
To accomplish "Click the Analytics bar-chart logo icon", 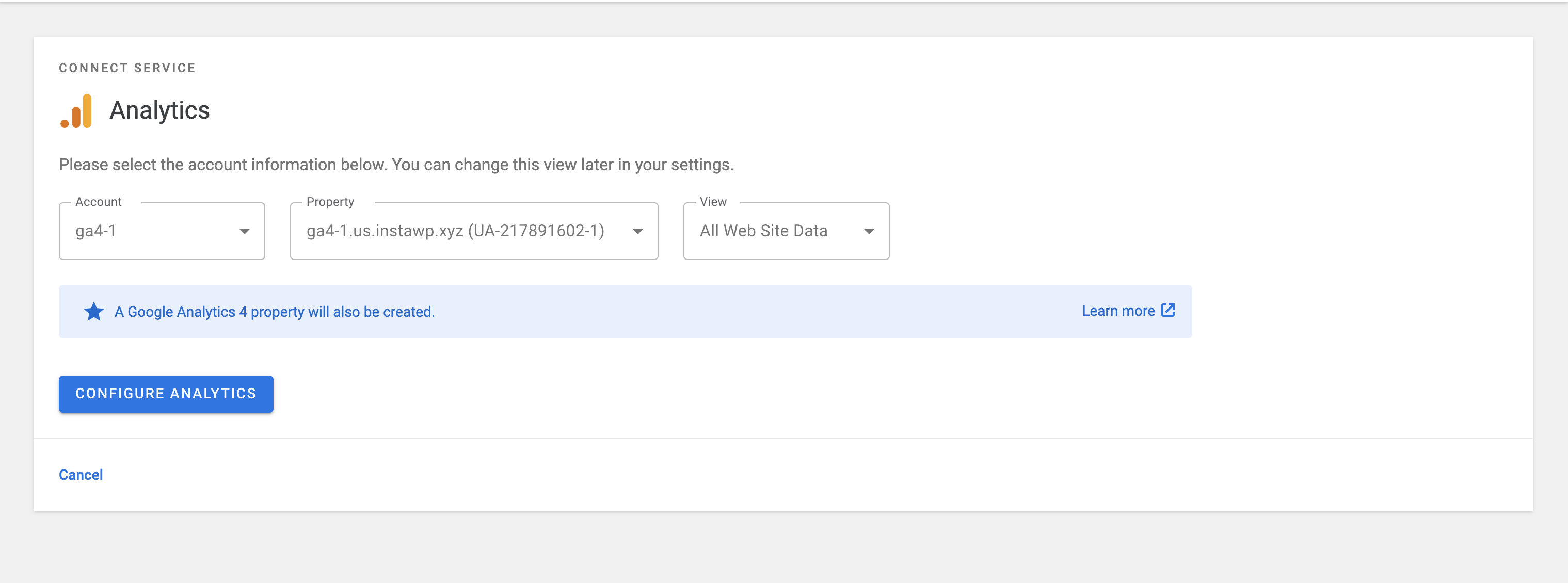I will click(x=77, y=111).
